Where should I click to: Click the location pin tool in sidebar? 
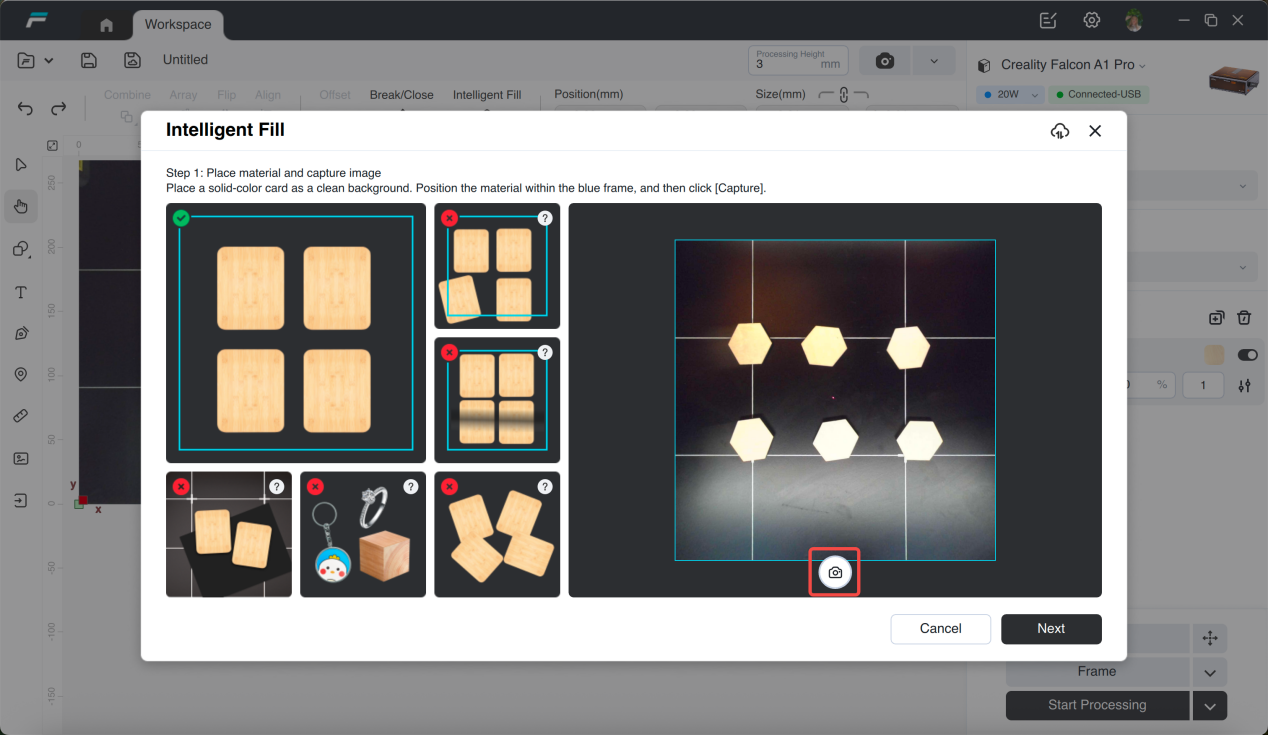click(x=21, y=375)
